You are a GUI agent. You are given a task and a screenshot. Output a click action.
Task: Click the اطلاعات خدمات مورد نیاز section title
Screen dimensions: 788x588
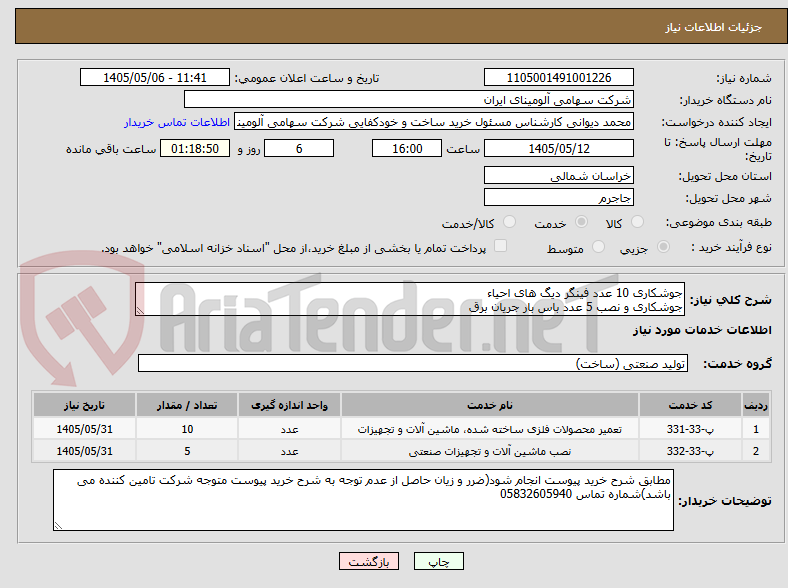click(x=702, y=330)
